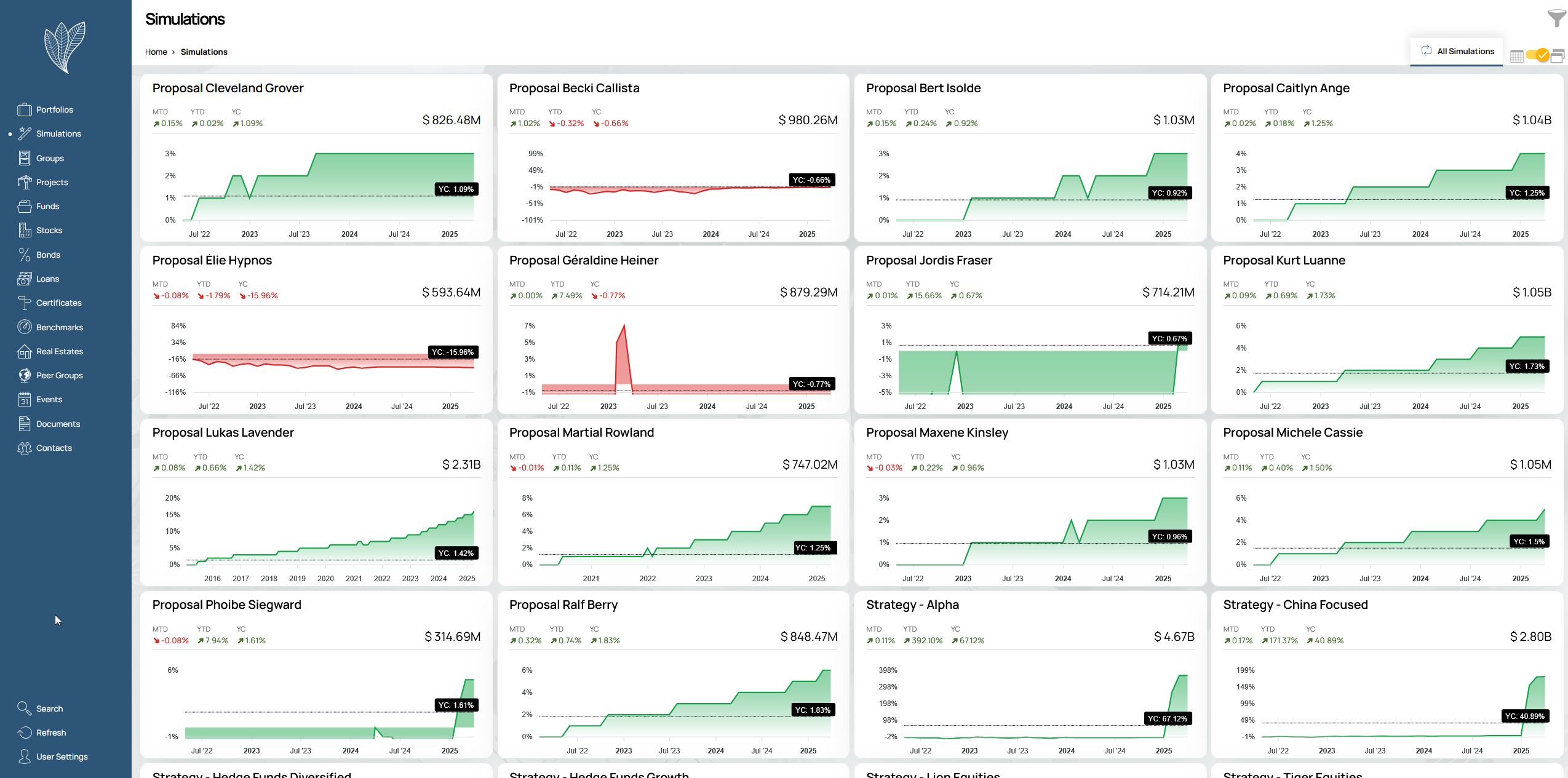Toggle the yellow view mode switch

pyautogui.click(x=1537, y=56)
